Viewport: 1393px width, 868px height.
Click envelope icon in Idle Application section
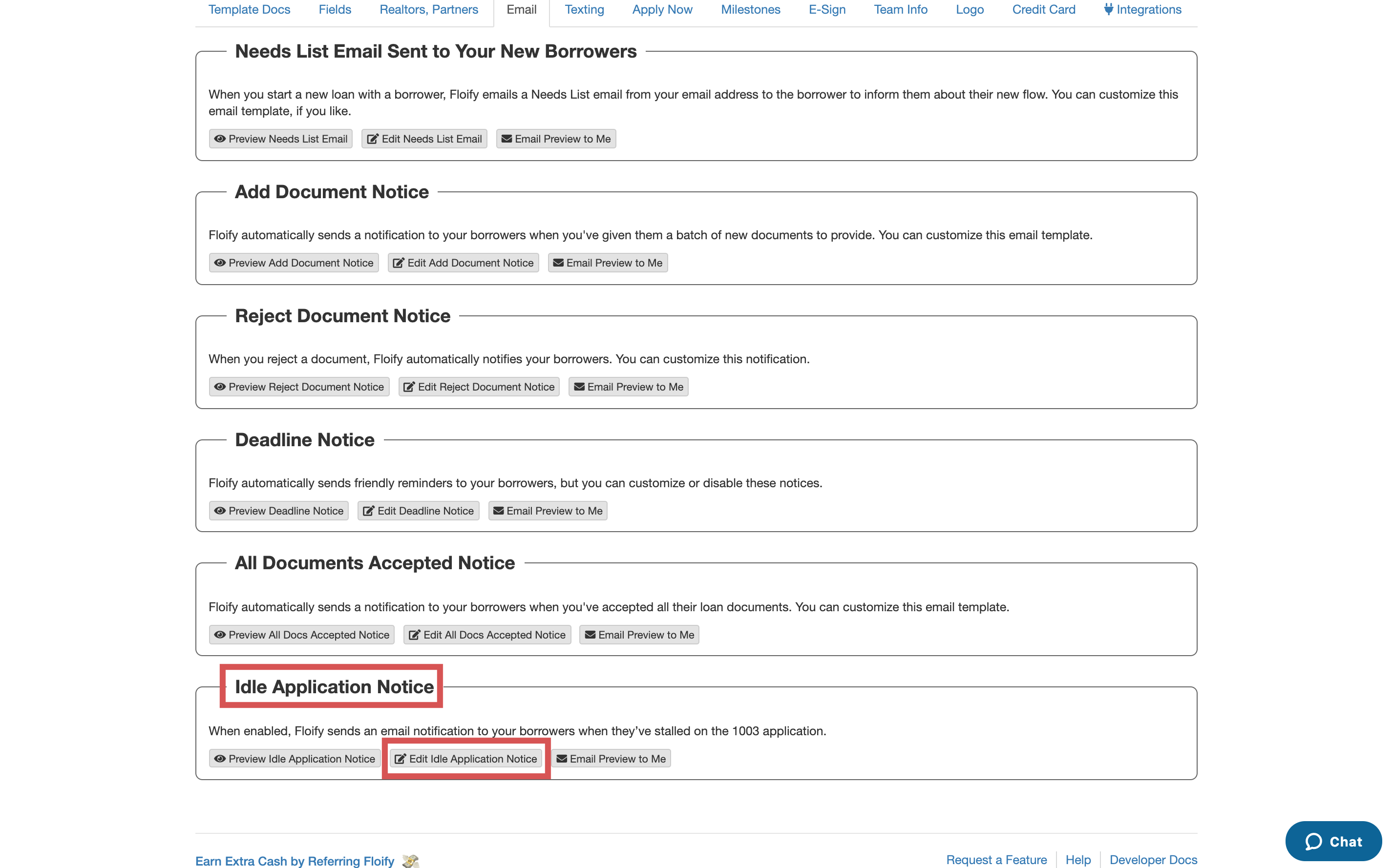tap(562, 759)
